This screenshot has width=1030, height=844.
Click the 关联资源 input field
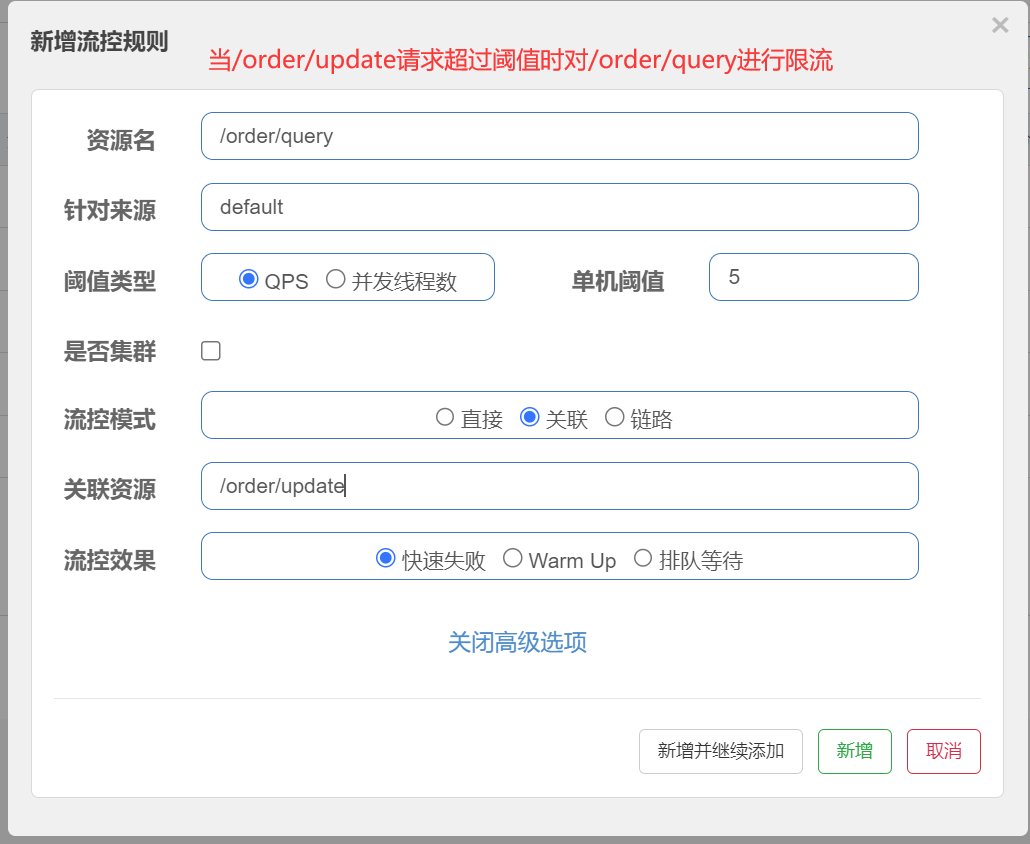(559, 486)
